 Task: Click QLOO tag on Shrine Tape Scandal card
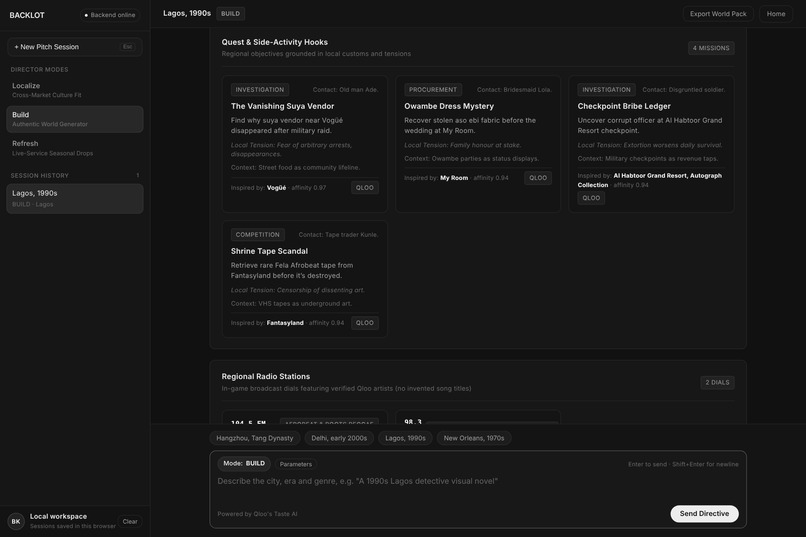pos(364,323)
